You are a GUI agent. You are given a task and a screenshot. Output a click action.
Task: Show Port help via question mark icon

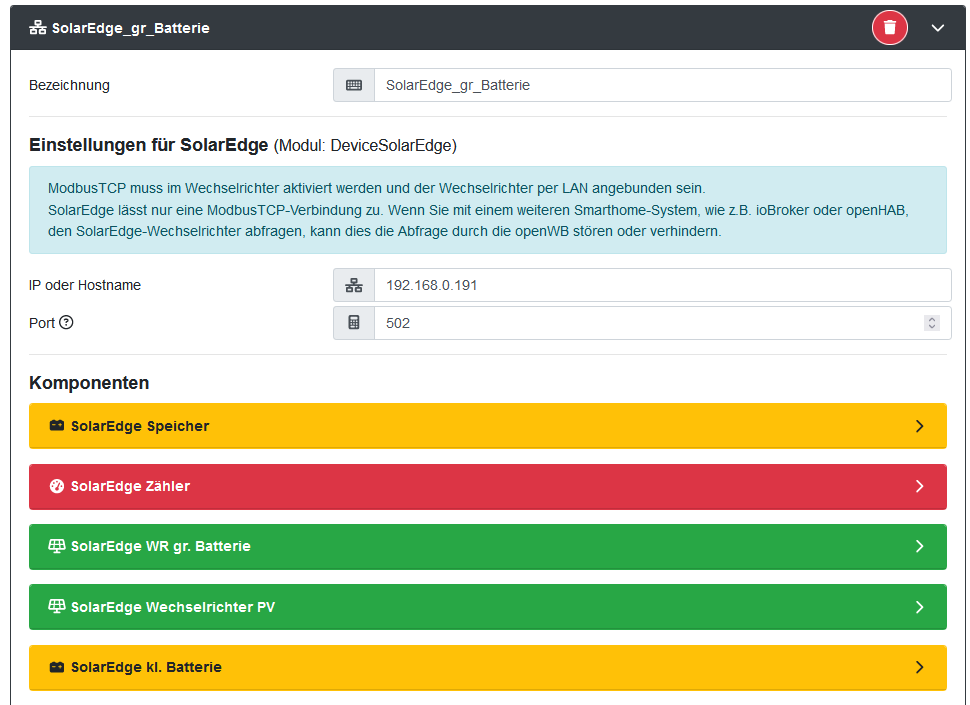point(66,322)
